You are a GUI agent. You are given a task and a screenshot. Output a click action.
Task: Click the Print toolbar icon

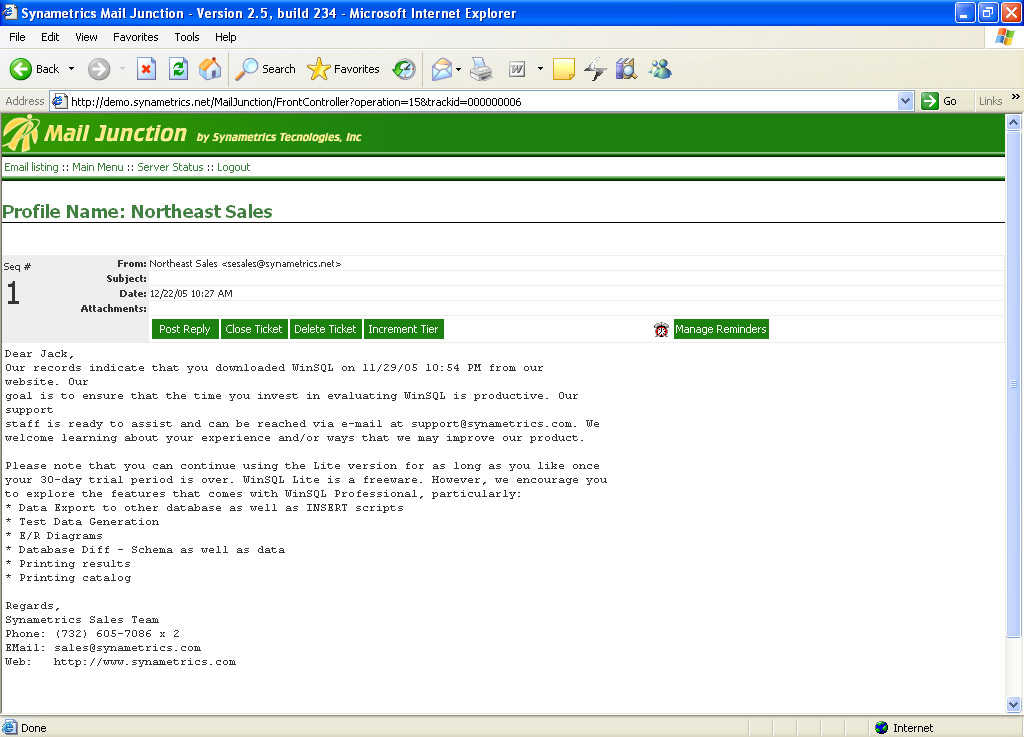pos(481,69)
